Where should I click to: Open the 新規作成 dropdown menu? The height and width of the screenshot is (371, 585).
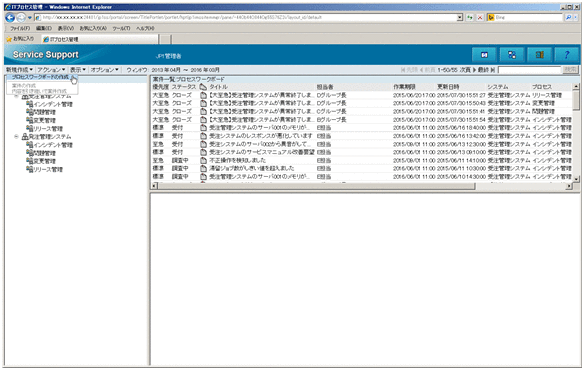point(19,70)
